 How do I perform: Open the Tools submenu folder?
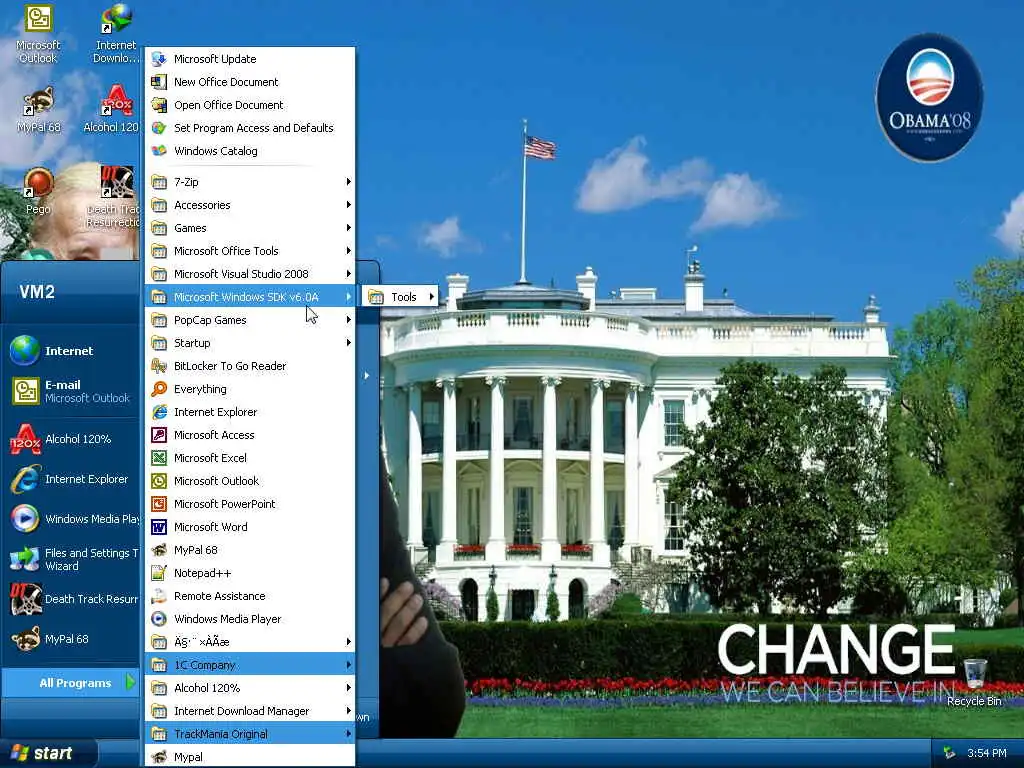[400, 297]
